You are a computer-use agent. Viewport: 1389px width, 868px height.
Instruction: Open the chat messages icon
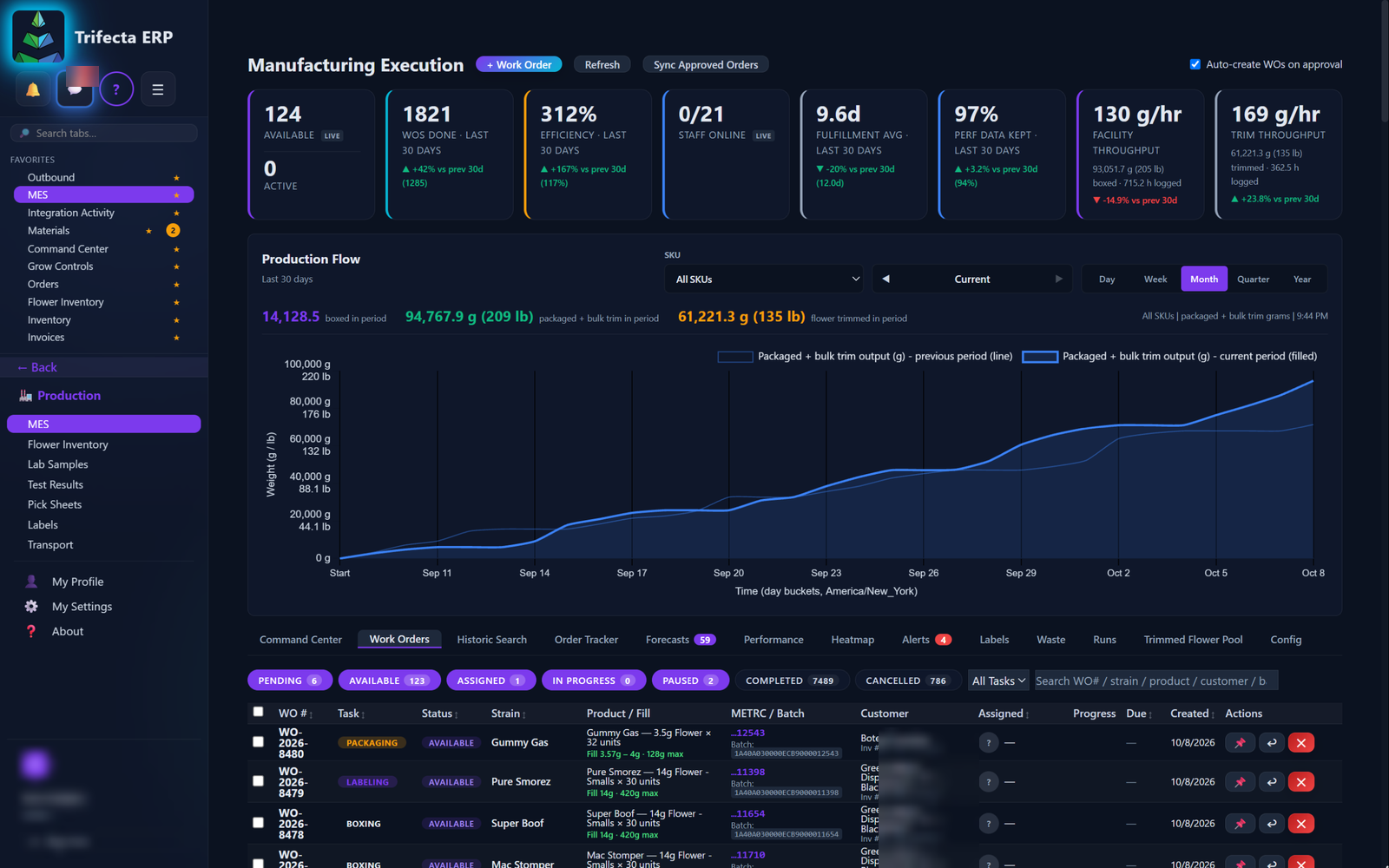75,89
